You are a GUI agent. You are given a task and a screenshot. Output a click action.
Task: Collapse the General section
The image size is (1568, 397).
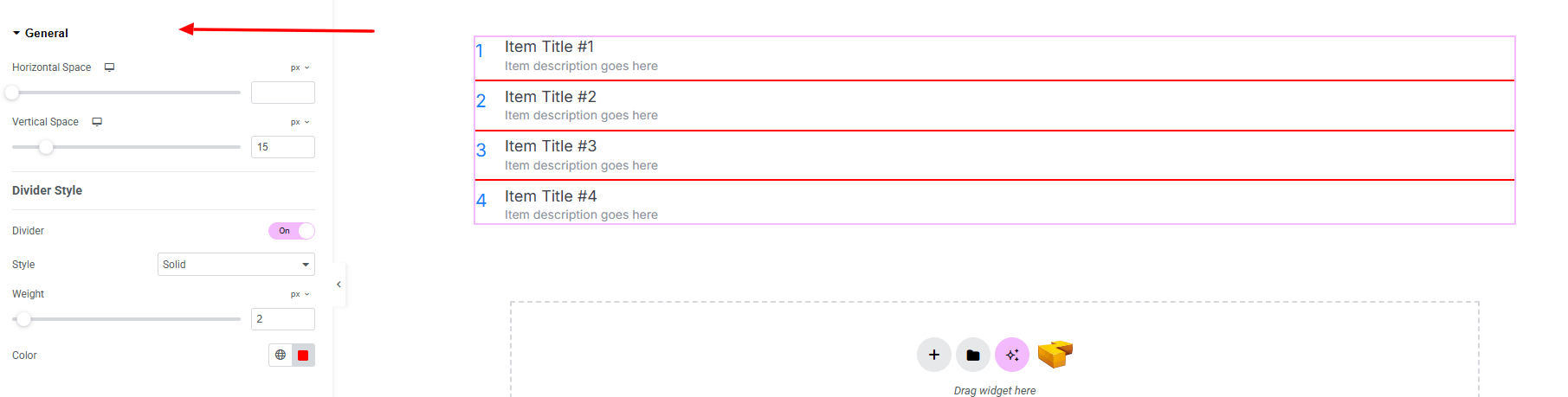coord(40,33)
